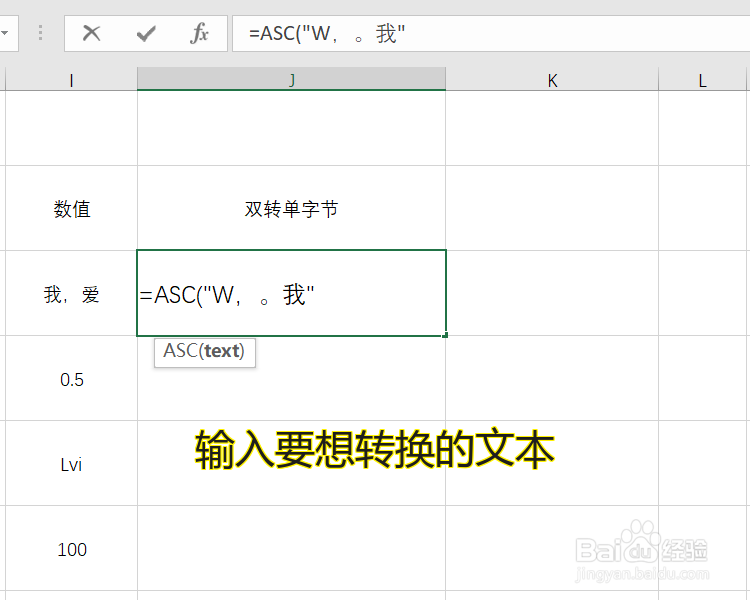This screenshot has width=750, height=600.
Task: Select the cell with value 0.5
Action: (x=71, y=378)
